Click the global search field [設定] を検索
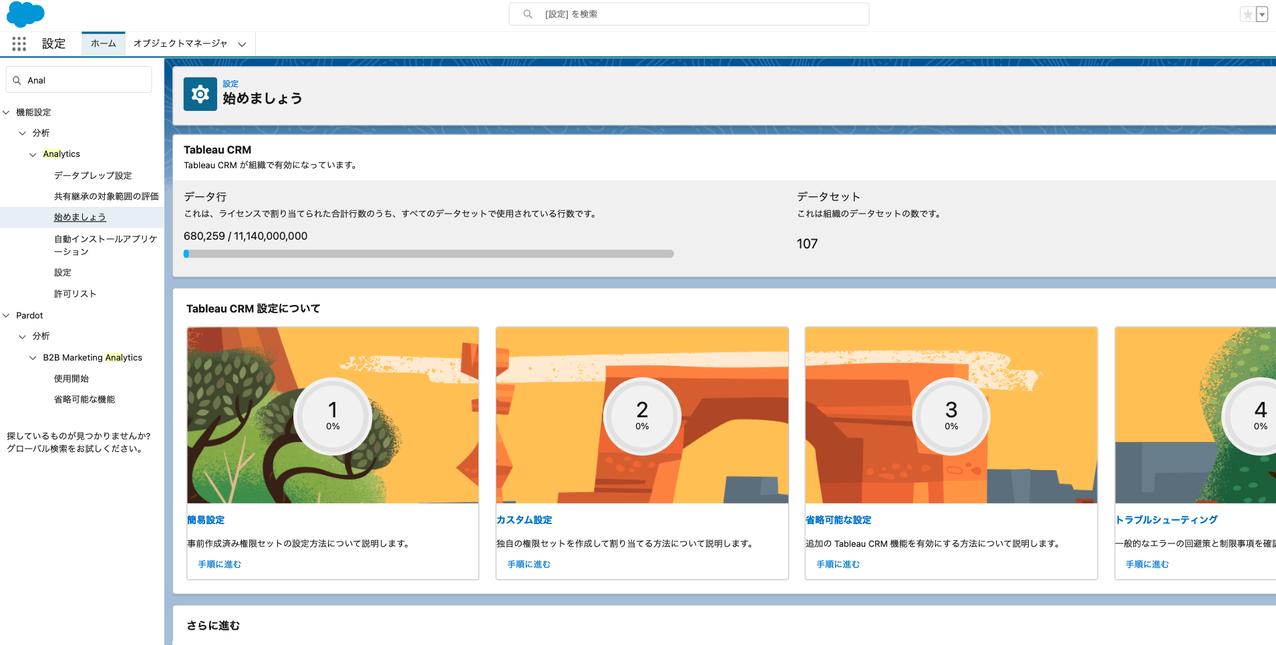This screenshot has width=1276, height=645. (689, 14)
